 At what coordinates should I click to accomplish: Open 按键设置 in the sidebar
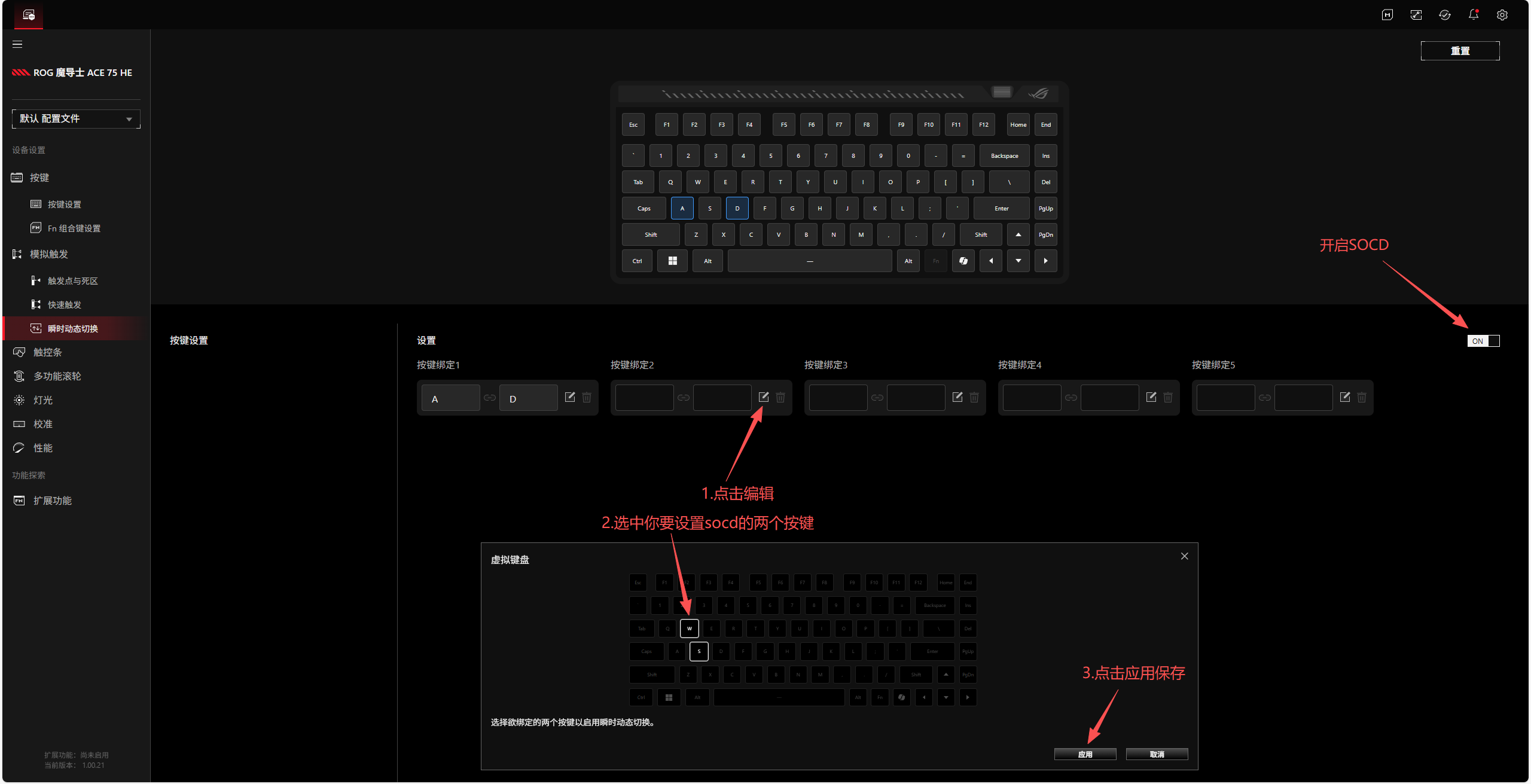pyautogui.click(x=65, y=205)
